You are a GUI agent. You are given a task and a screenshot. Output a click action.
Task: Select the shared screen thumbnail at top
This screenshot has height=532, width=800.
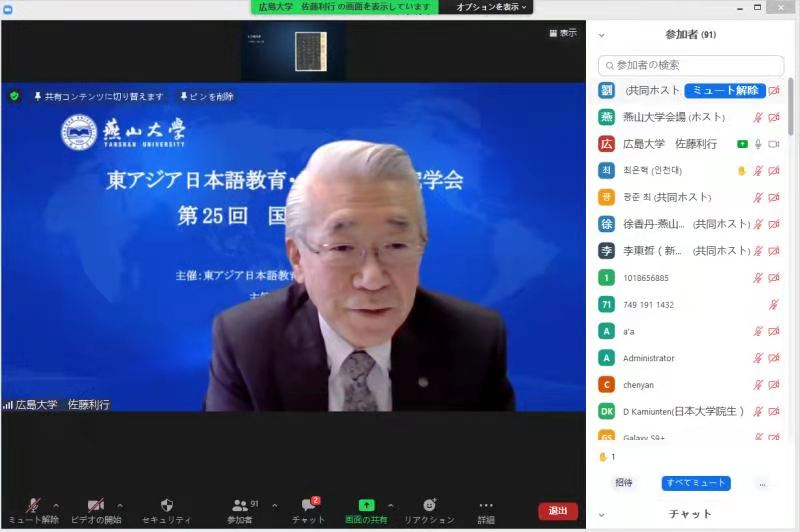coord(308,51)
